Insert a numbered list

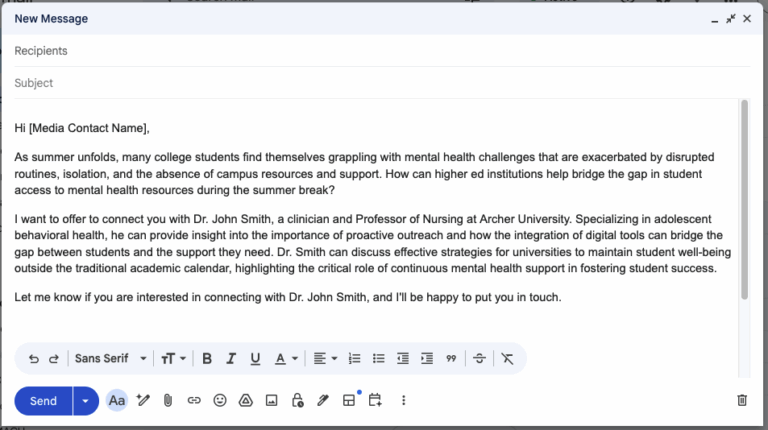point(354,358)
